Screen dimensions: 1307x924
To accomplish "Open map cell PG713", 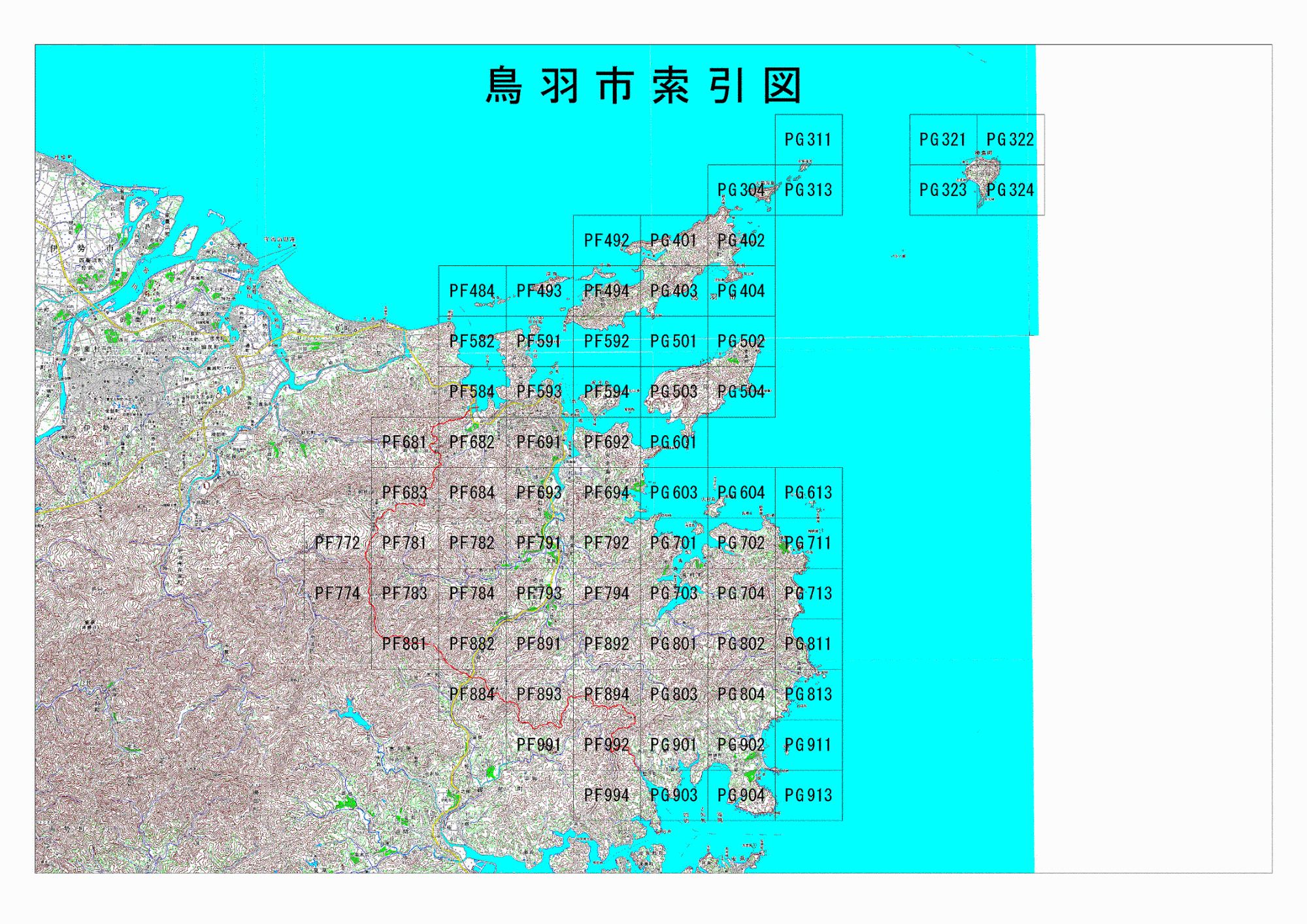I will coord(808,593).
